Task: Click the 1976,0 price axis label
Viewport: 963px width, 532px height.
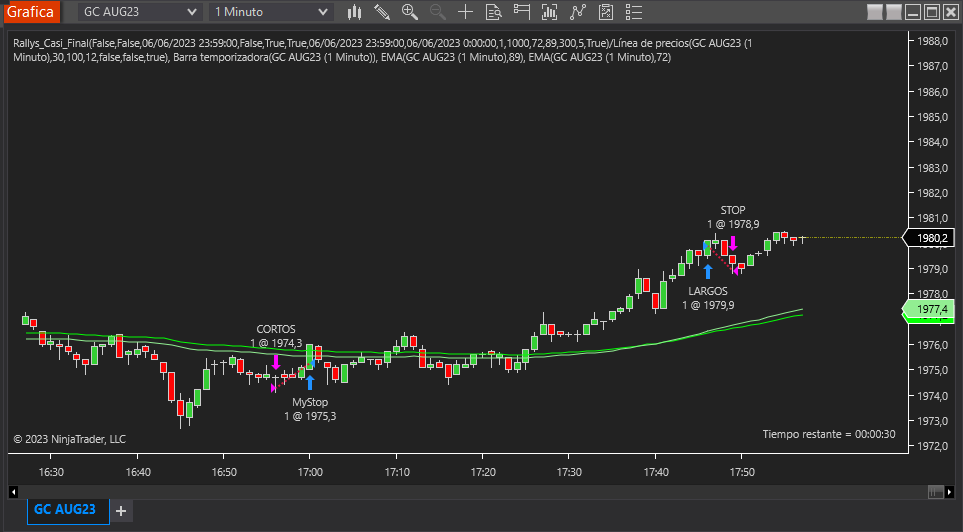Action: pyautogui.click(x=932, y=345)
